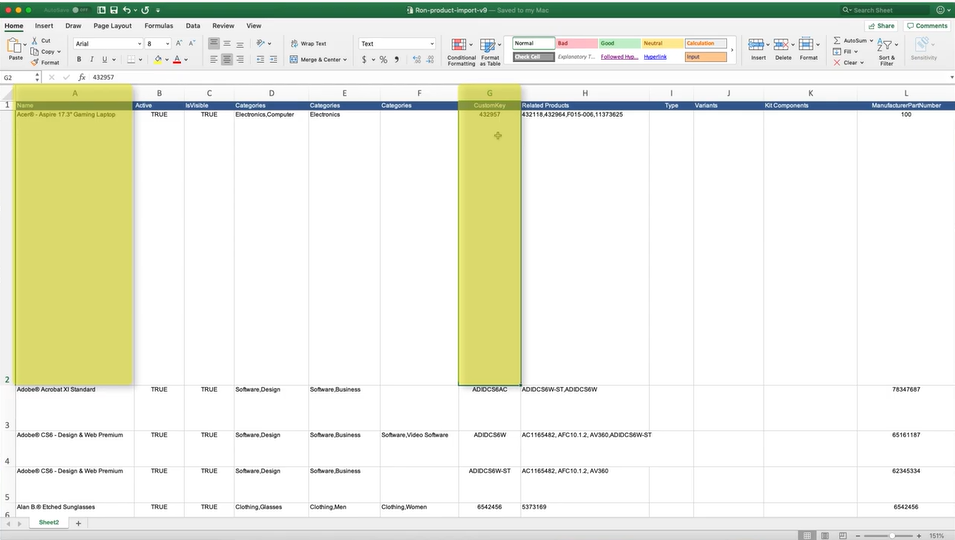Screen dimensions: 955x540
Task: Save the workbook with the floppy disk icon
Action: 114,10
